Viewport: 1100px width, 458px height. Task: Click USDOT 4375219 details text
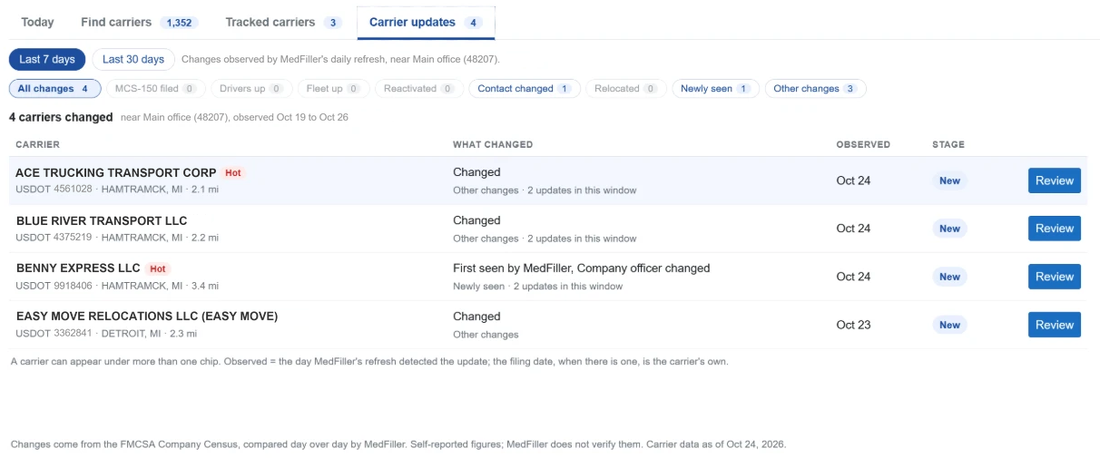117,238
